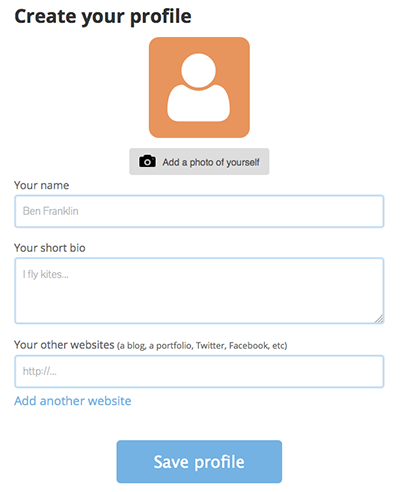The image size is (400, 492).
Task: Click the 'Ben Franklin' placeholder text
Action: point(51,211)
